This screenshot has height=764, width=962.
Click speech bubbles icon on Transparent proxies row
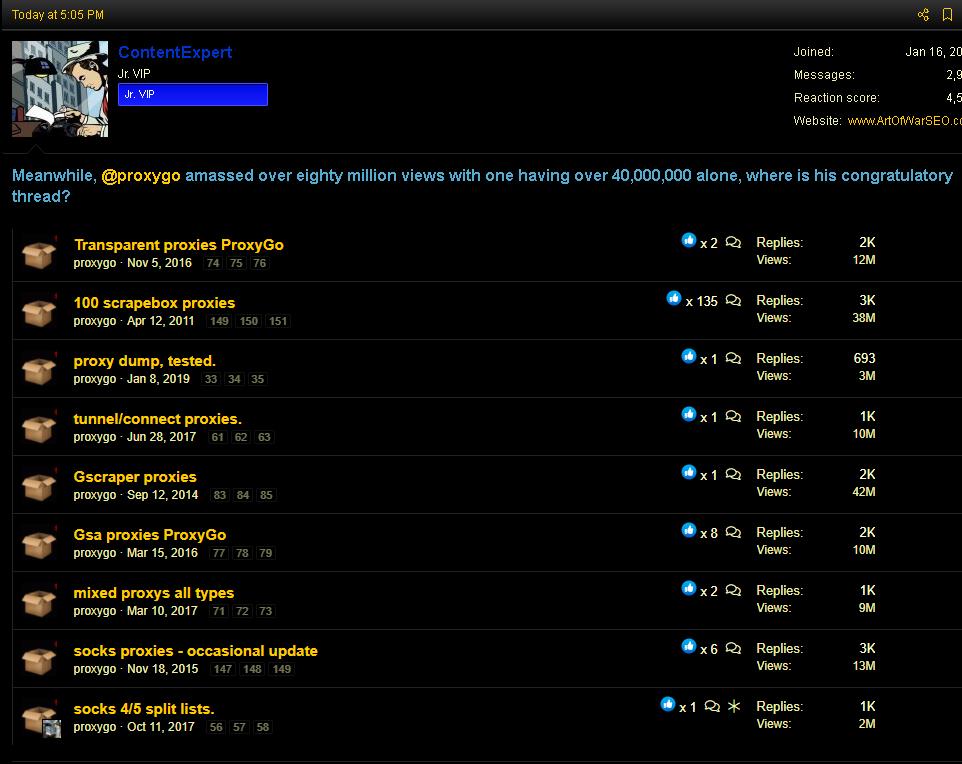click(733, 242)
